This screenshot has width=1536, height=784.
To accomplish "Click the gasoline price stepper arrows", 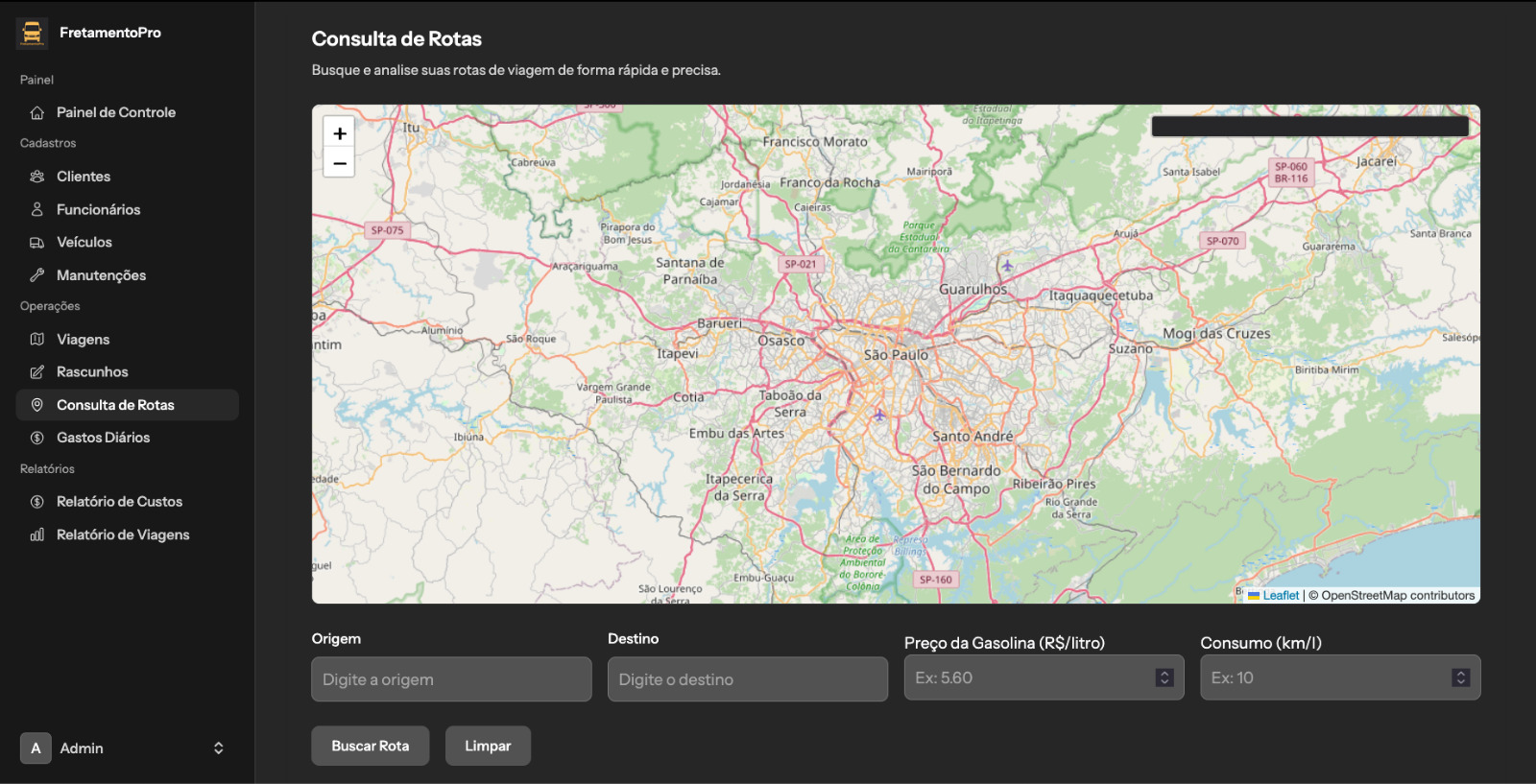I will [1164, 678].
